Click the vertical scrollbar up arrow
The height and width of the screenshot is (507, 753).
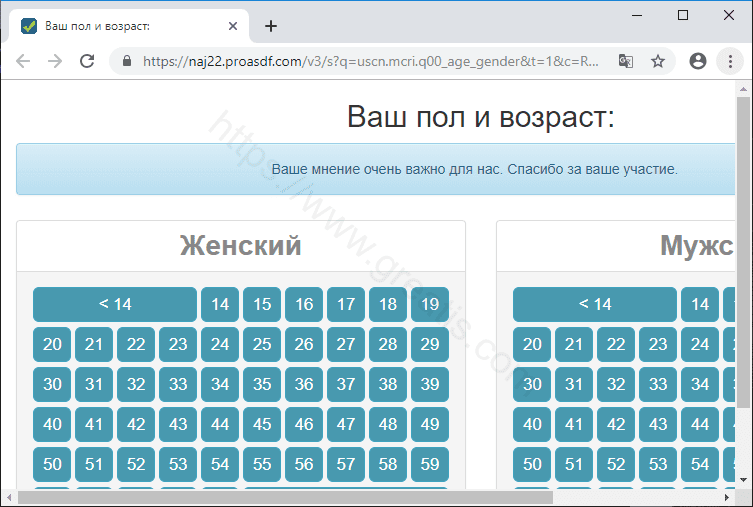pyautogui.click(x=743, y=89)
